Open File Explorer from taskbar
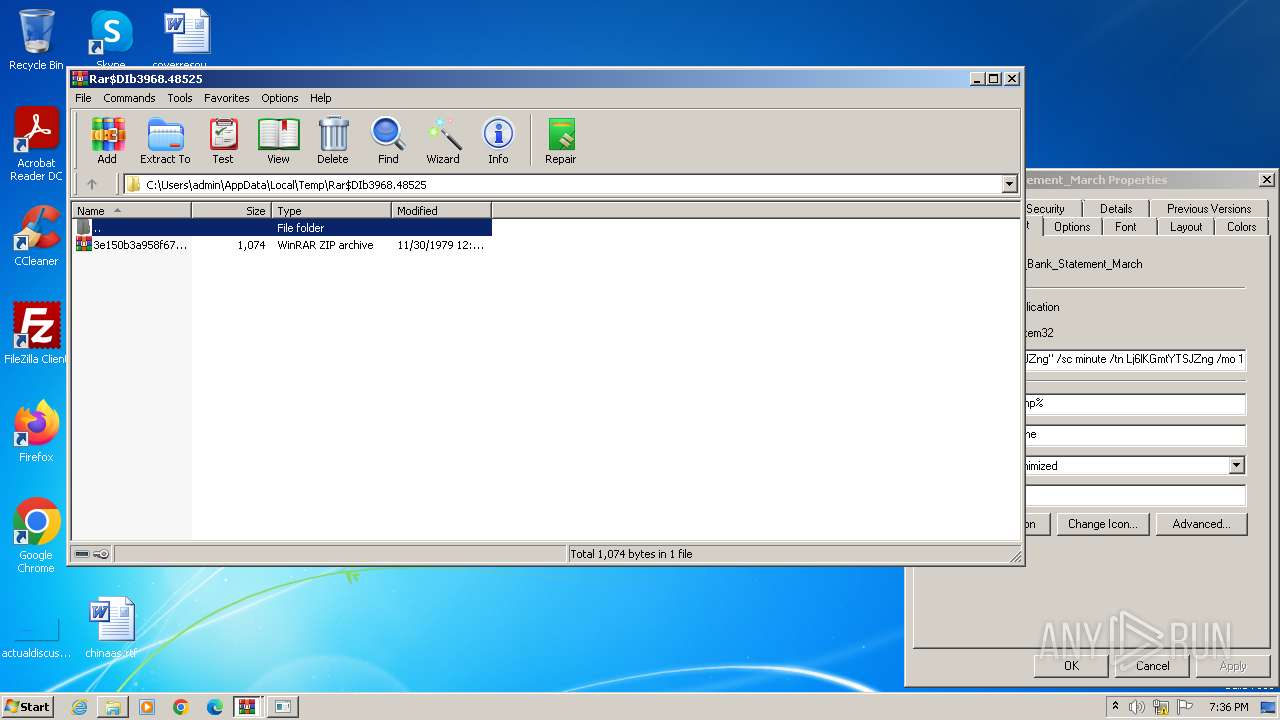 [113, 707]
